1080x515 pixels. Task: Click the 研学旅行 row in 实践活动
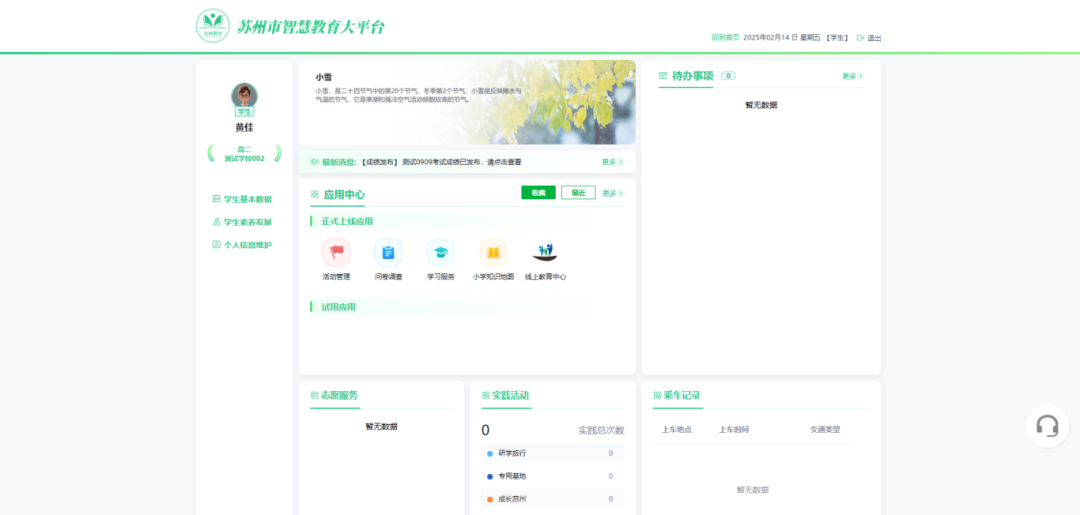pyautogui.click(x=550, y=453)
